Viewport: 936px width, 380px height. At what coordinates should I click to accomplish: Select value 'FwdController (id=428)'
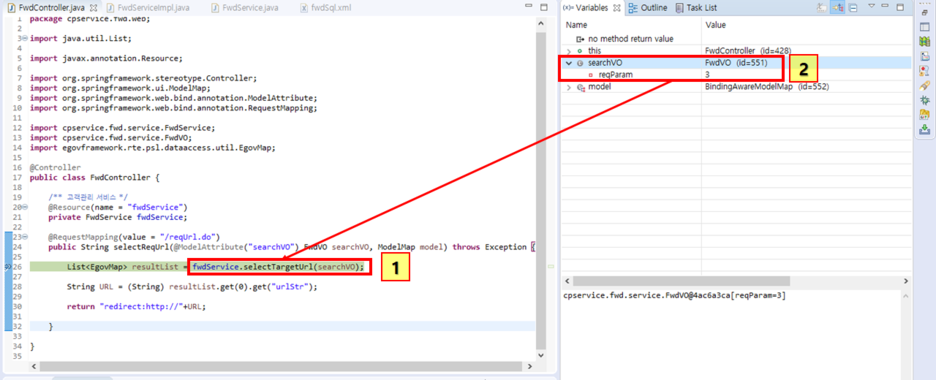tap(748, 51)
